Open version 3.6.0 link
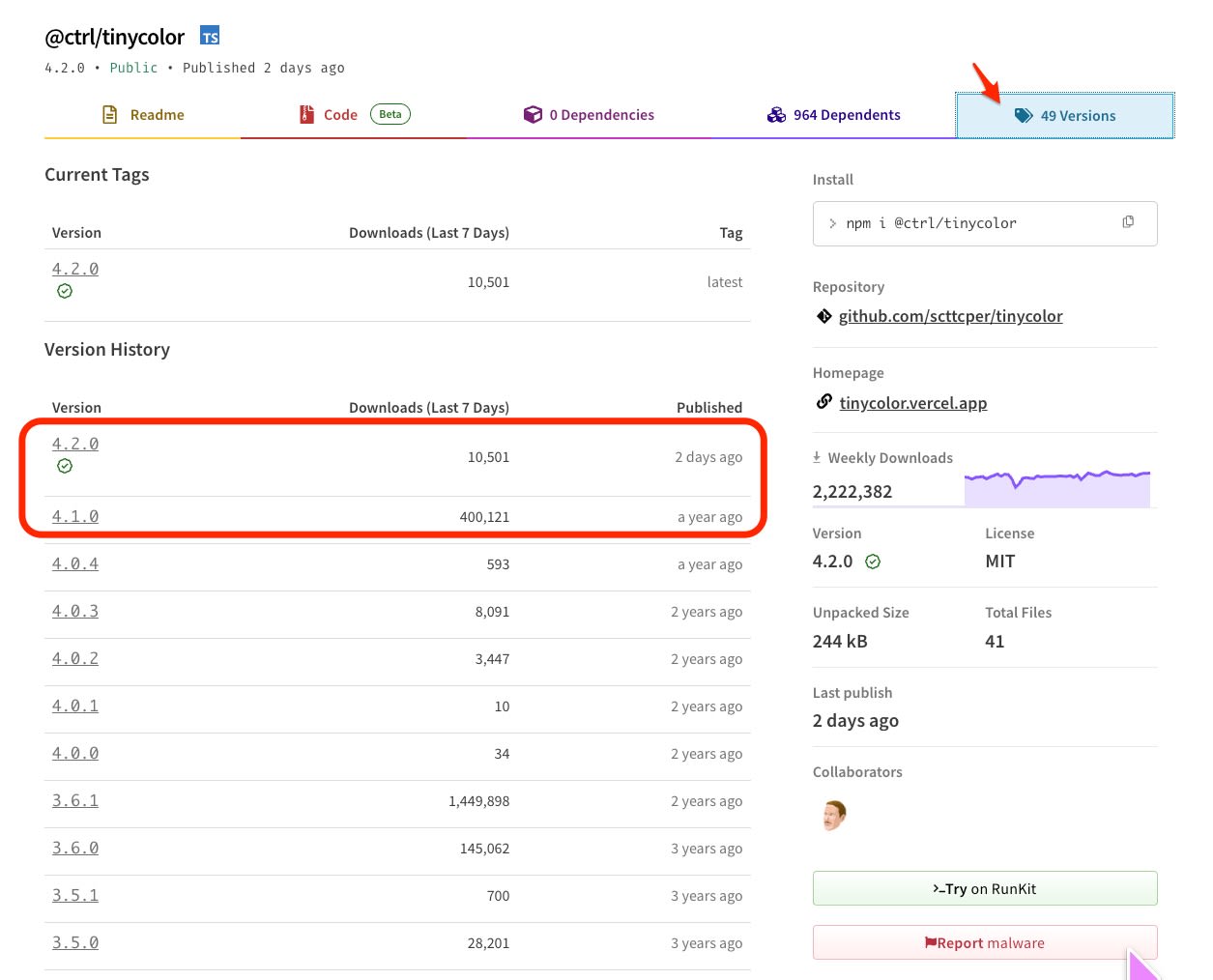1213x980 pixels. click(75, 848)
